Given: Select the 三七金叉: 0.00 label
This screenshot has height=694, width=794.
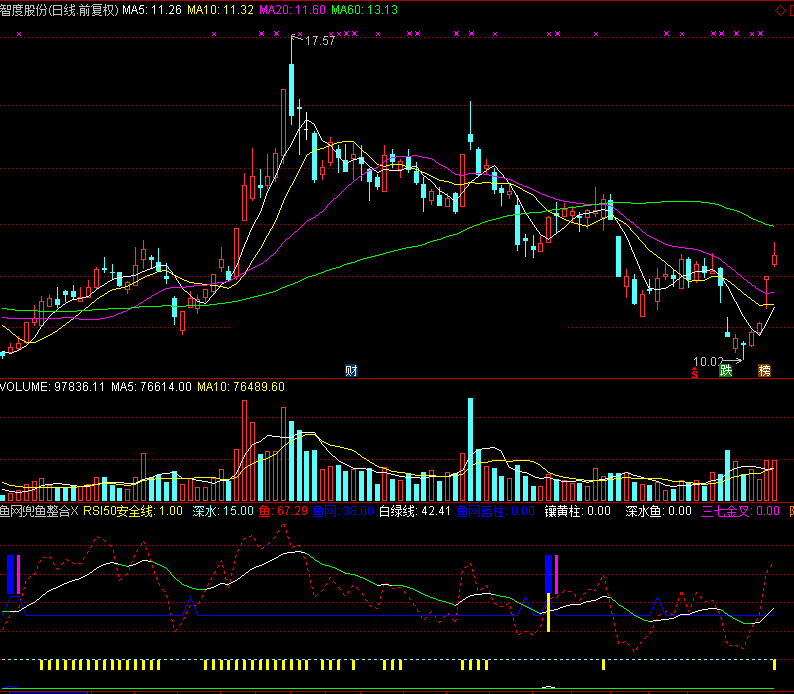Looking at the screenshot, I should coord(740,511).
